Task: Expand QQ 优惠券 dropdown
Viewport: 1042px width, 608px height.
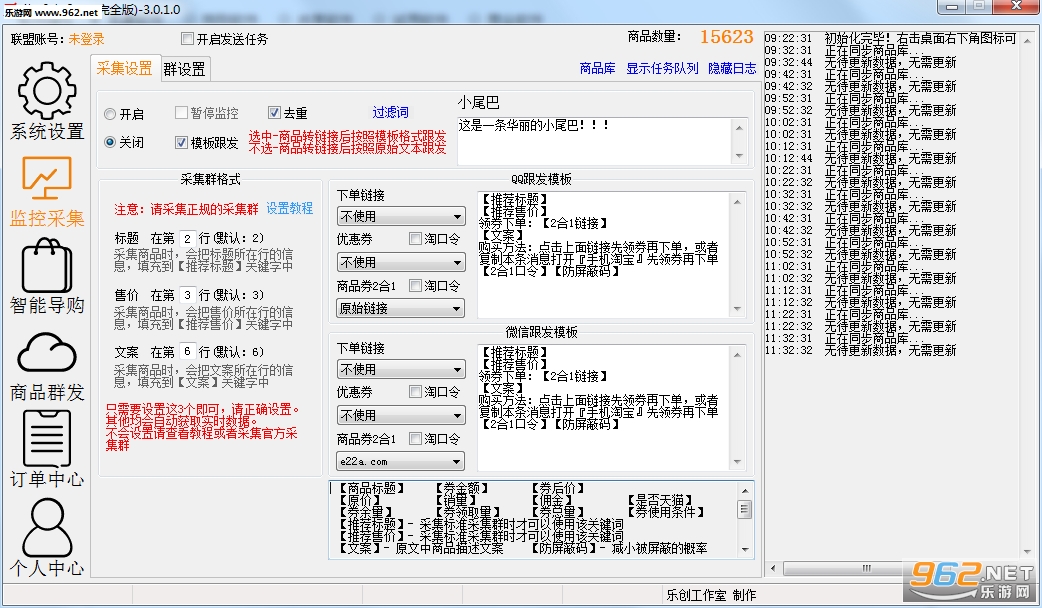Action: 401,262
